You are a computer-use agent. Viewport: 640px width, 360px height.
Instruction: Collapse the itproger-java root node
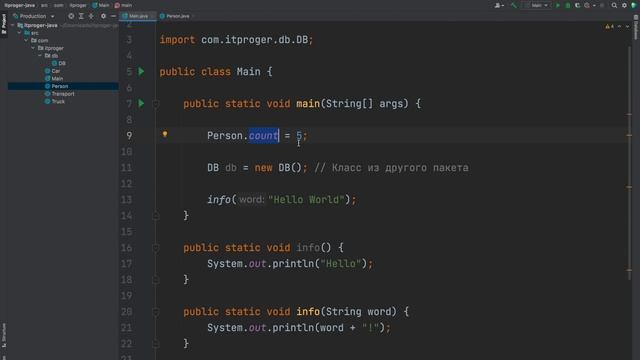pos(13,25)
